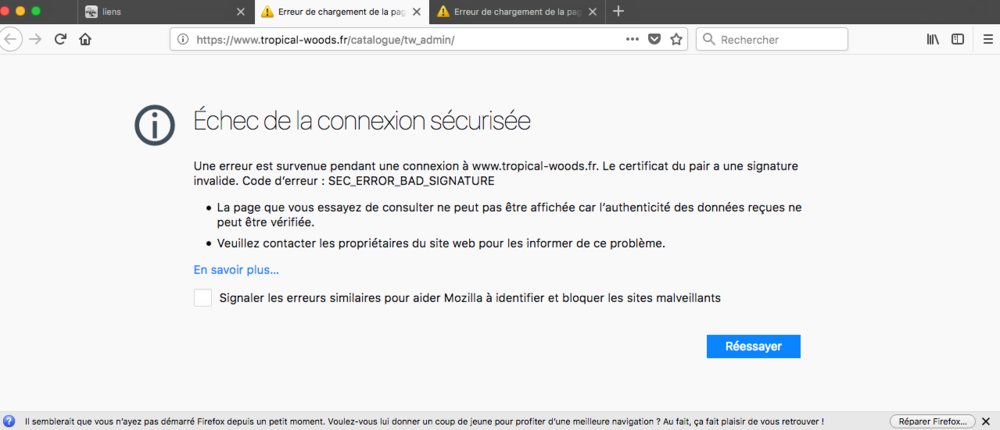
Task: Save page to Pocket
Action: point(654,40)
